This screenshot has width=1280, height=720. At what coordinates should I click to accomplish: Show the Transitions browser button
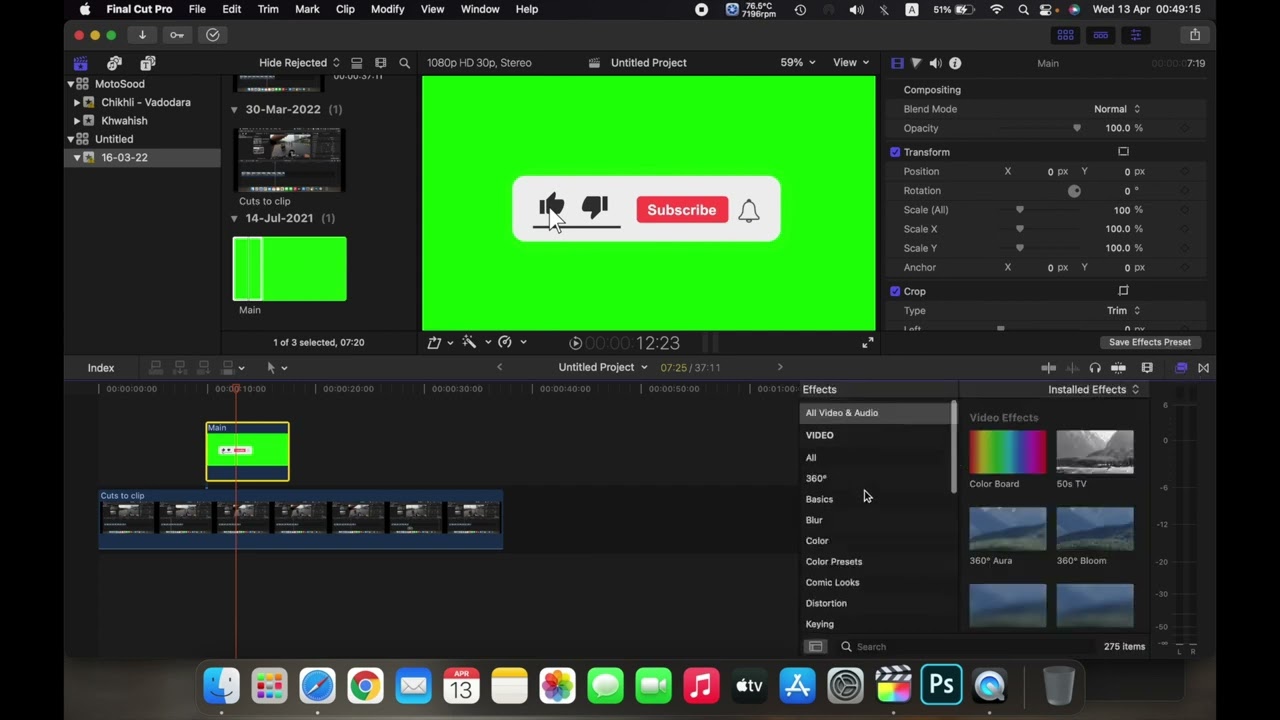point(1204,368)
